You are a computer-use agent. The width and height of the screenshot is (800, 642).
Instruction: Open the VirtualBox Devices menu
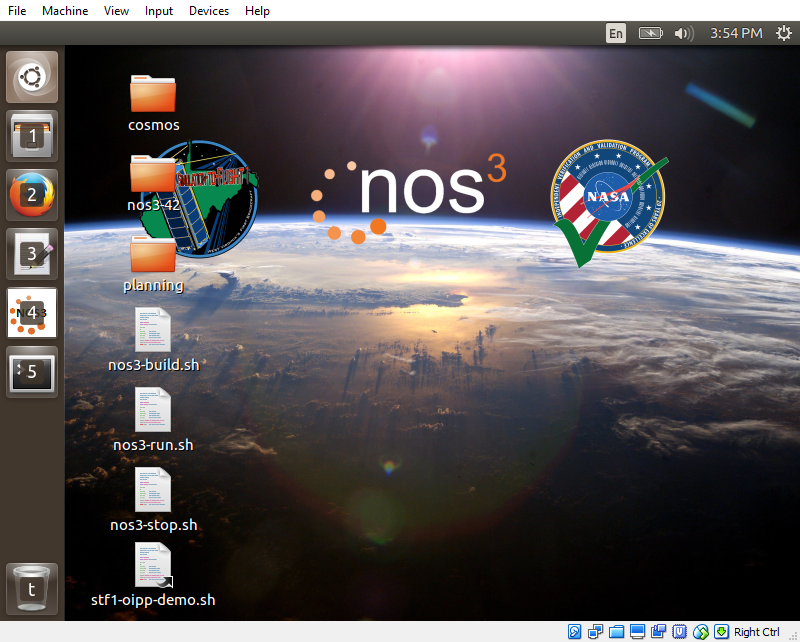tap(209, 11)
